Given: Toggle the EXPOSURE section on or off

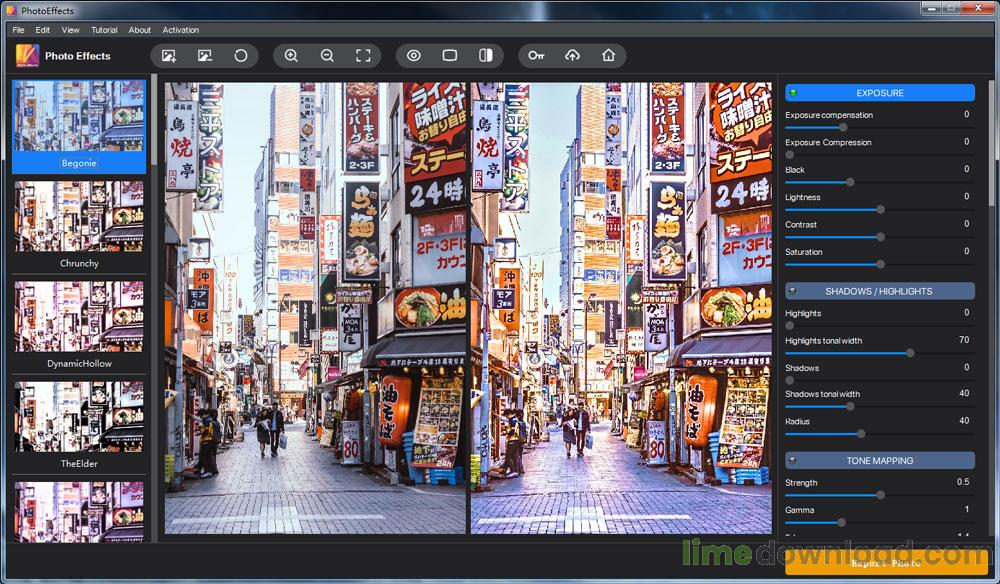Looking at the screenshot, I should 879,92.
